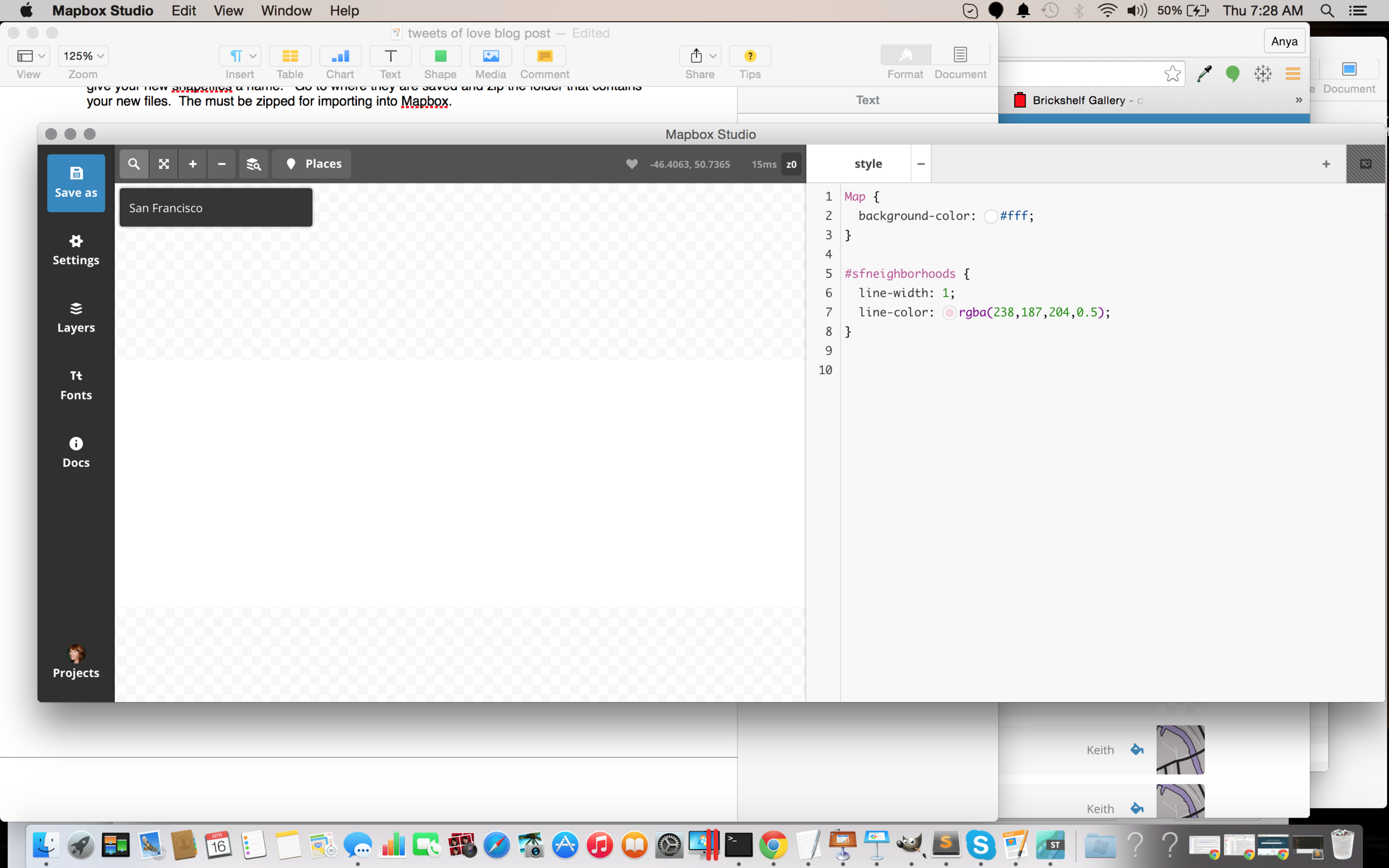This screenshot has height=868, width=1389.
Task: Open the Insert dropdown in Pages toolbar
Action: [x=240, y=56]
